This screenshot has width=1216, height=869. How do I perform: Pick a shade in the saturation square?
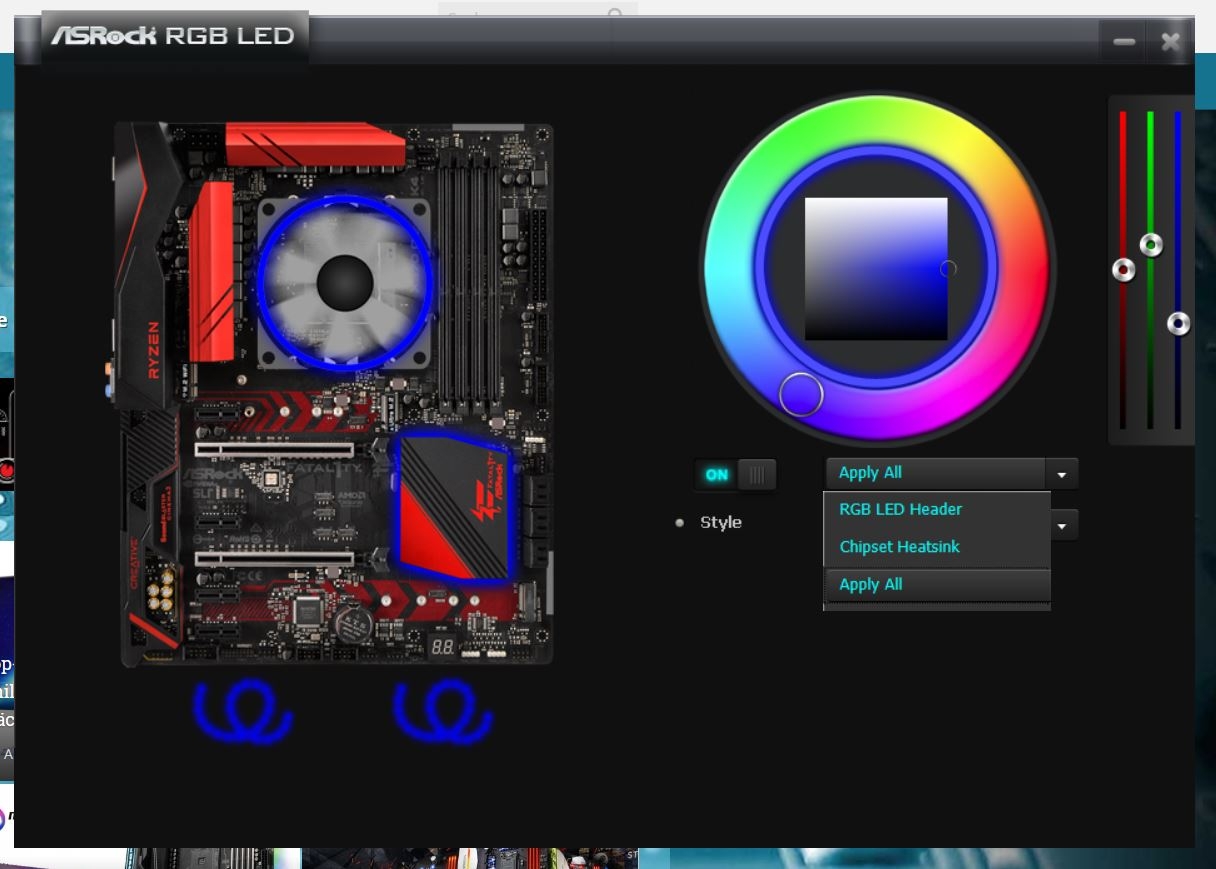point(876,269)
